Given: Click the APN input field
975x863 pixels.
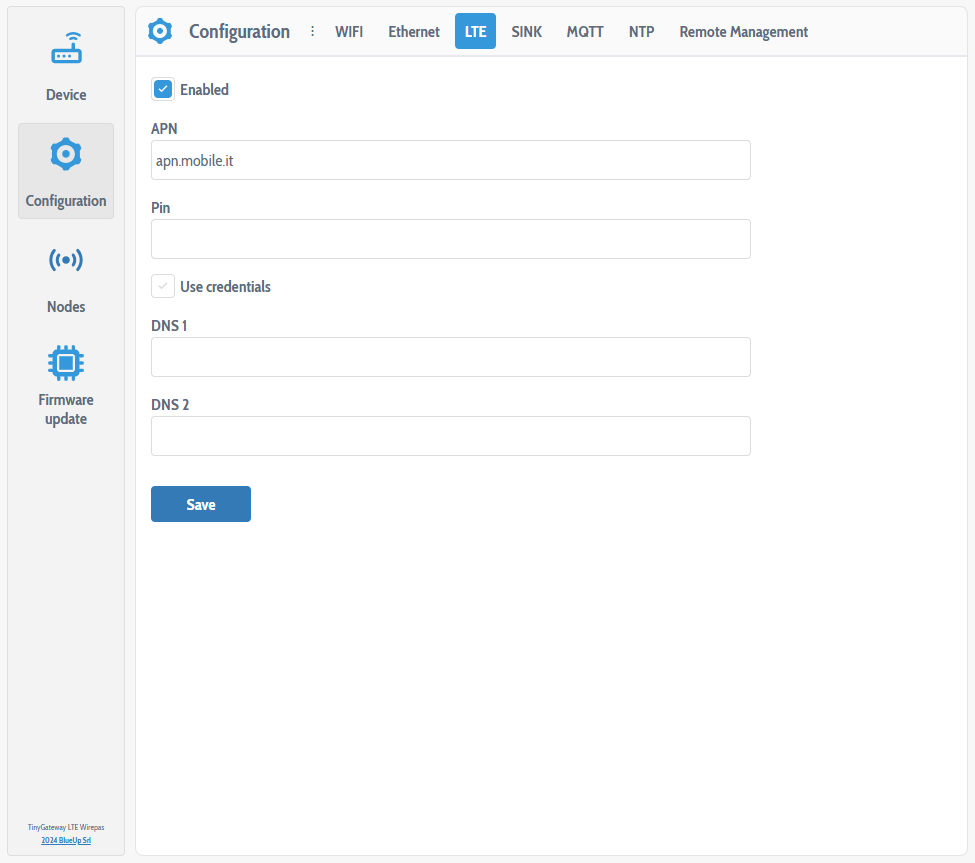Looking at the screenshot, I should [x=450, y=160].
